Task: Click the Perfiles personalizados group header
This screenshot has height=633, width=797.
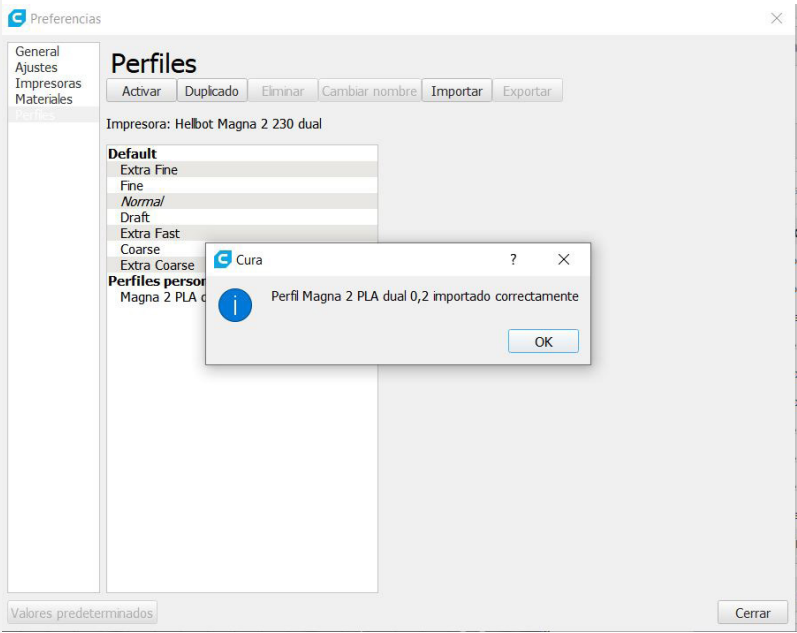Action: click(156, 281)
